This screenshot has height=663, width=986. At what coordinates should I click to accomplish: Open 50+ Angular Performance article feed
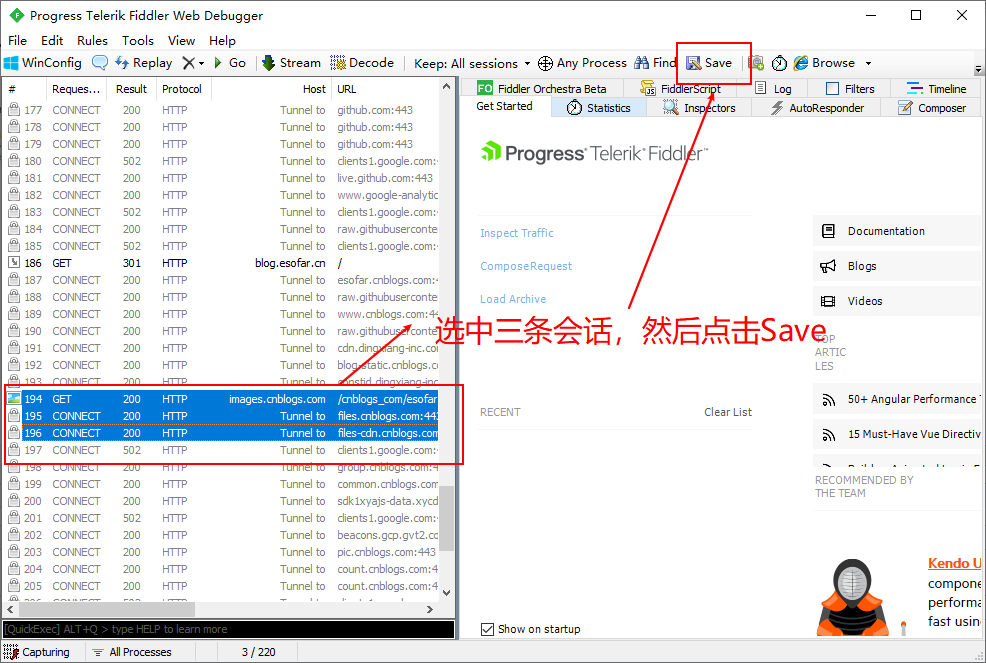click(899, 399)
